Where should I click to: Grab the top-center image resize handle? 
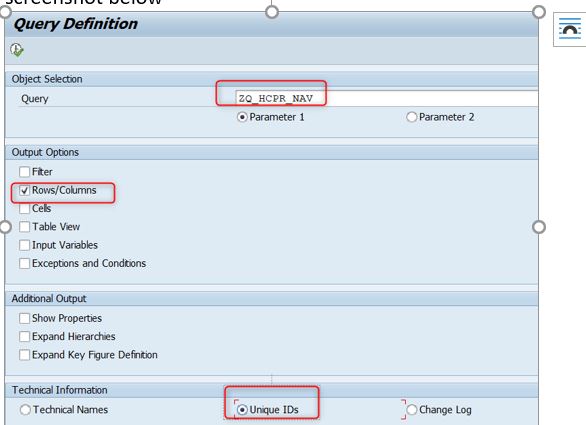pos(272,12)
